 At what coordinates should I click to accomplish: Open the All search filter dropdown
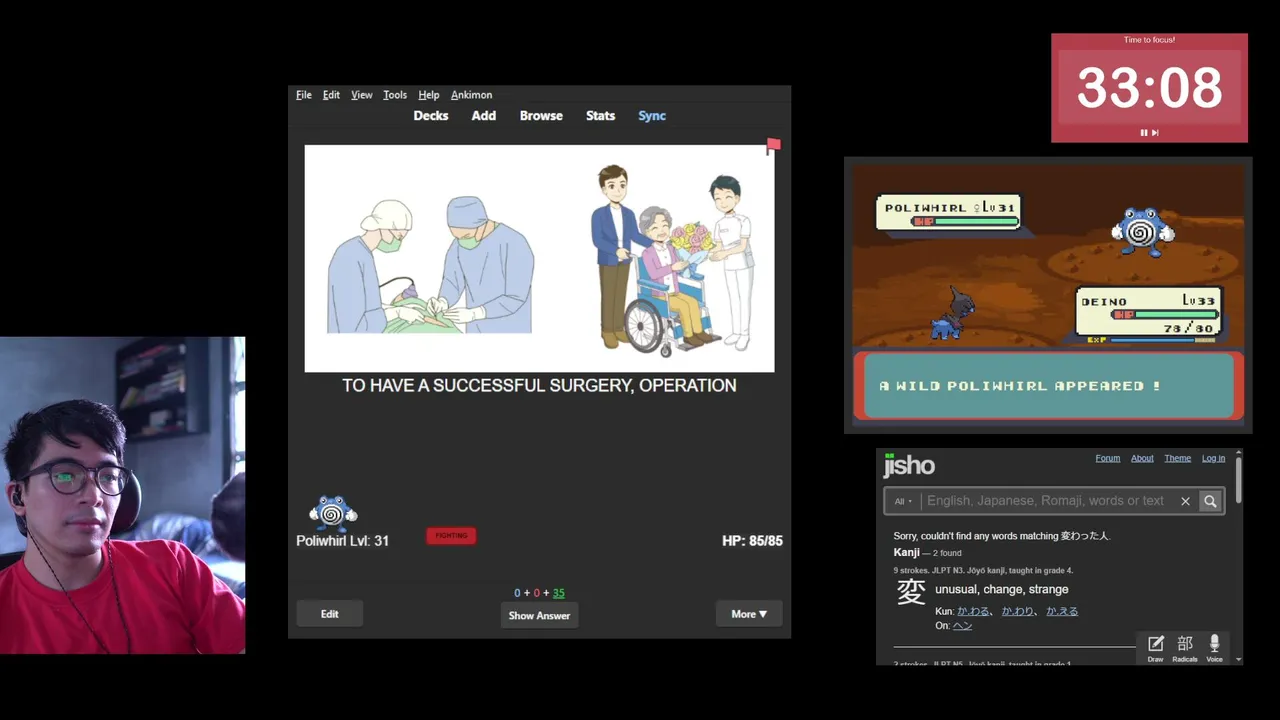[x=903, y=501]
